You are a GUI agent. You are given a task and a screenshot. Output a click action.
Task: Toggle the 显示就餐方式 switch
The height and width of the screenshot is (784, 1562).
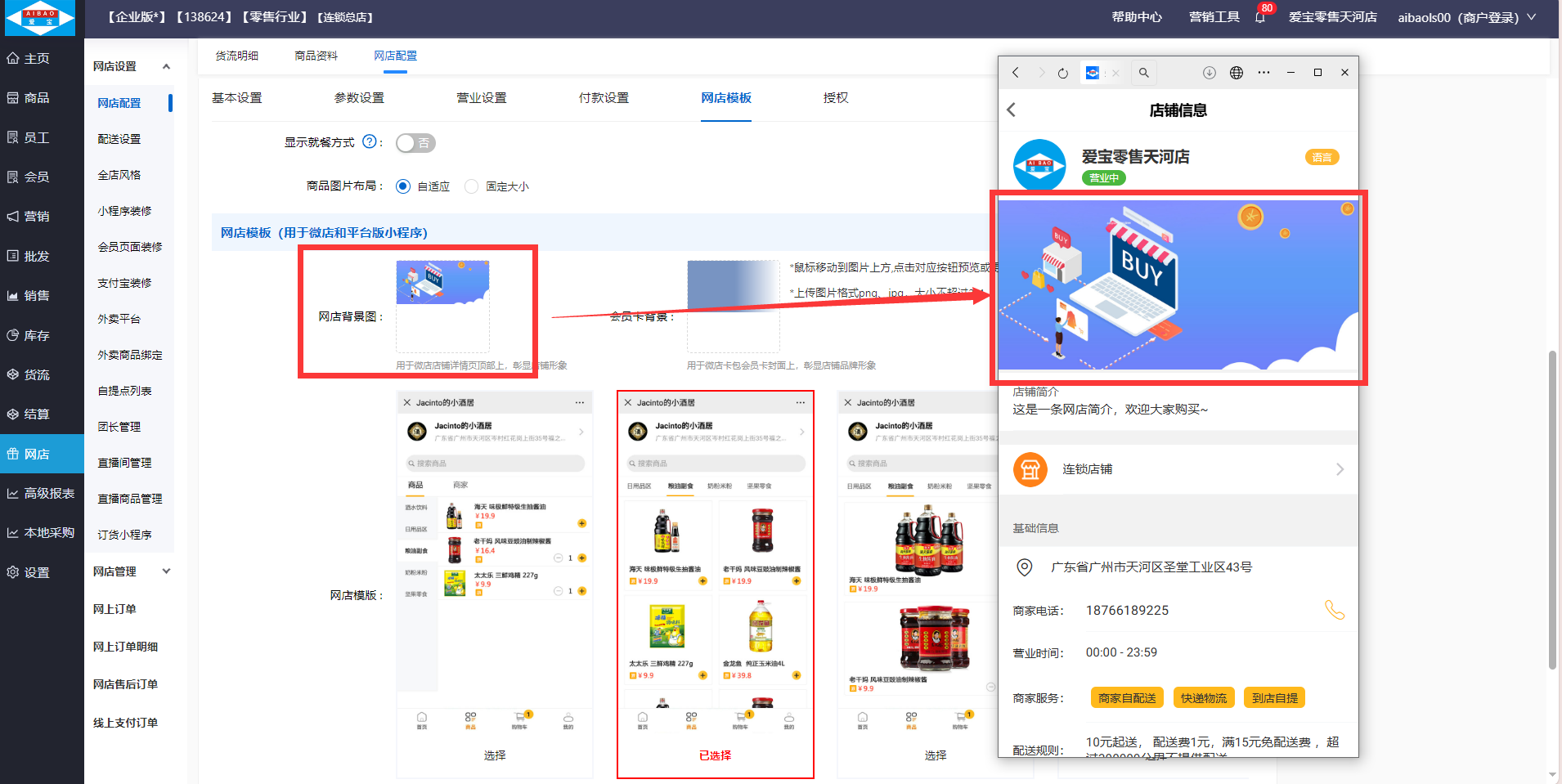point(415,143)
